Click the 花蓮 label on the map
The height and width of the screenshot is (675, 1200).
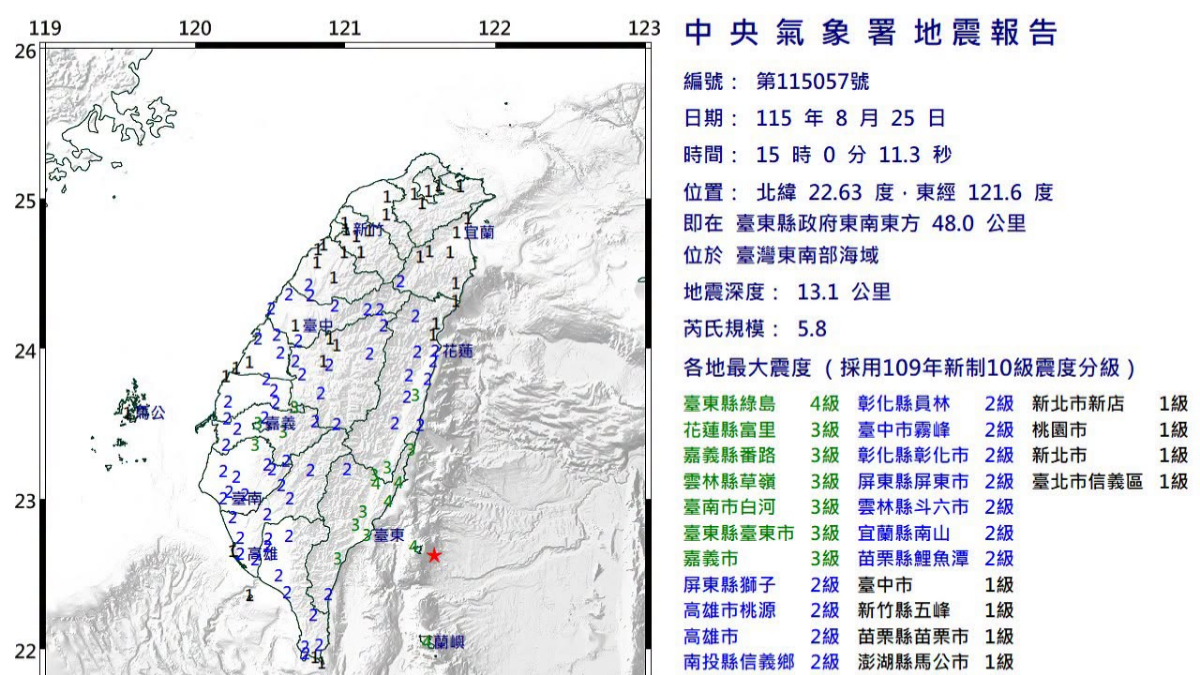point(457,352)
